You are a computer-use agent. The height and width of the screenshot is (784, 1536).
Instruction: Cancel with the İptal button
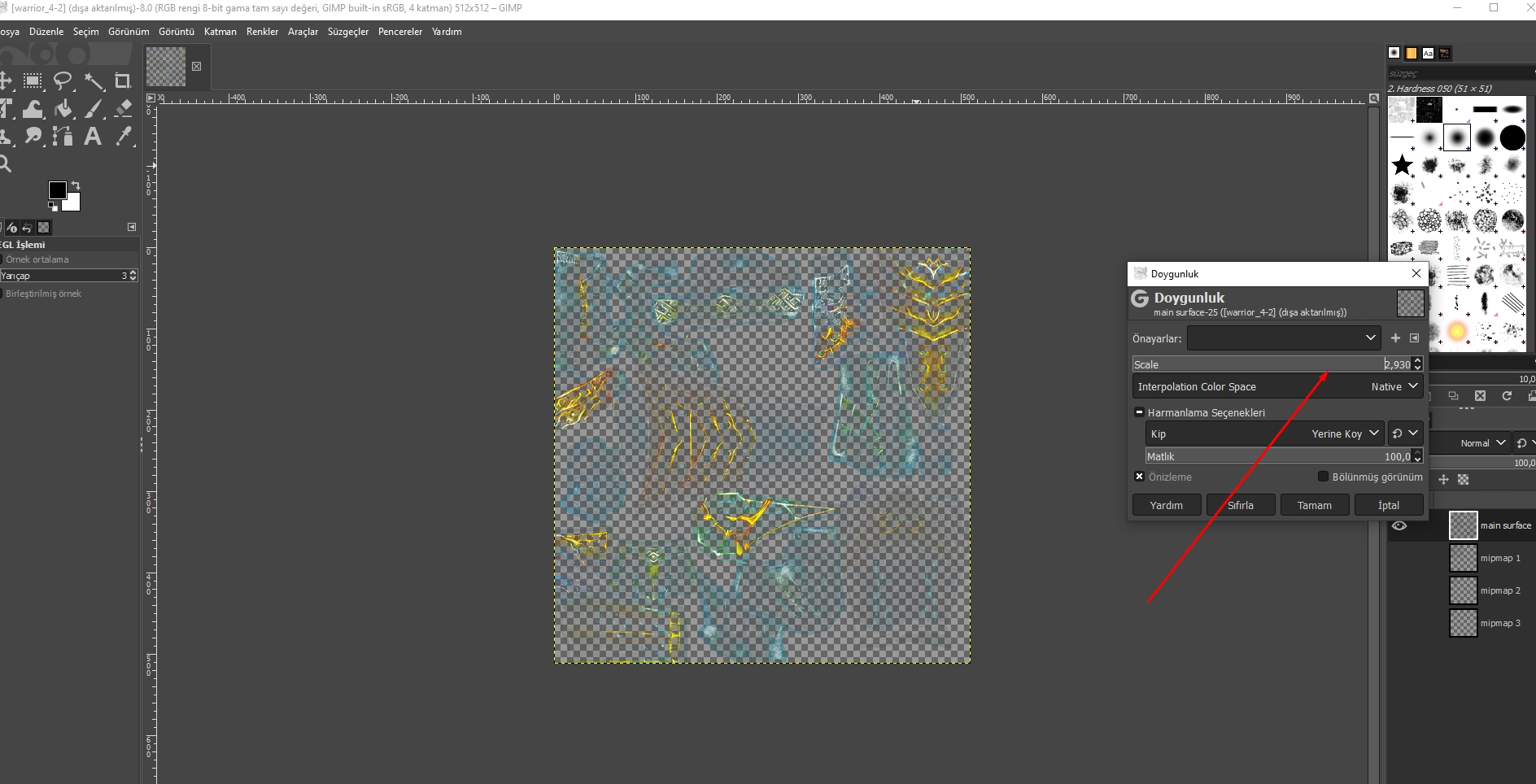[x=1389, y=505]
